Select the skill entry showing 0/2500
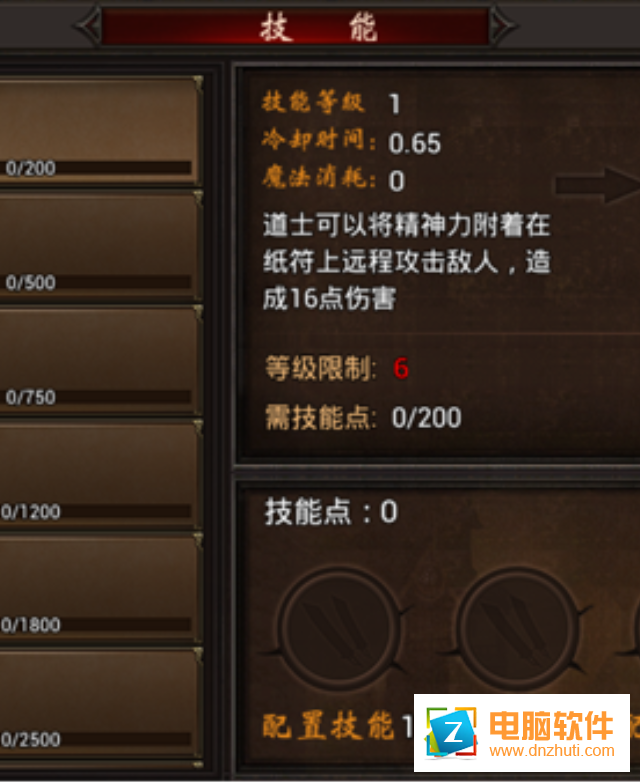This screenshot has width=640, height=782. [100, 702]
